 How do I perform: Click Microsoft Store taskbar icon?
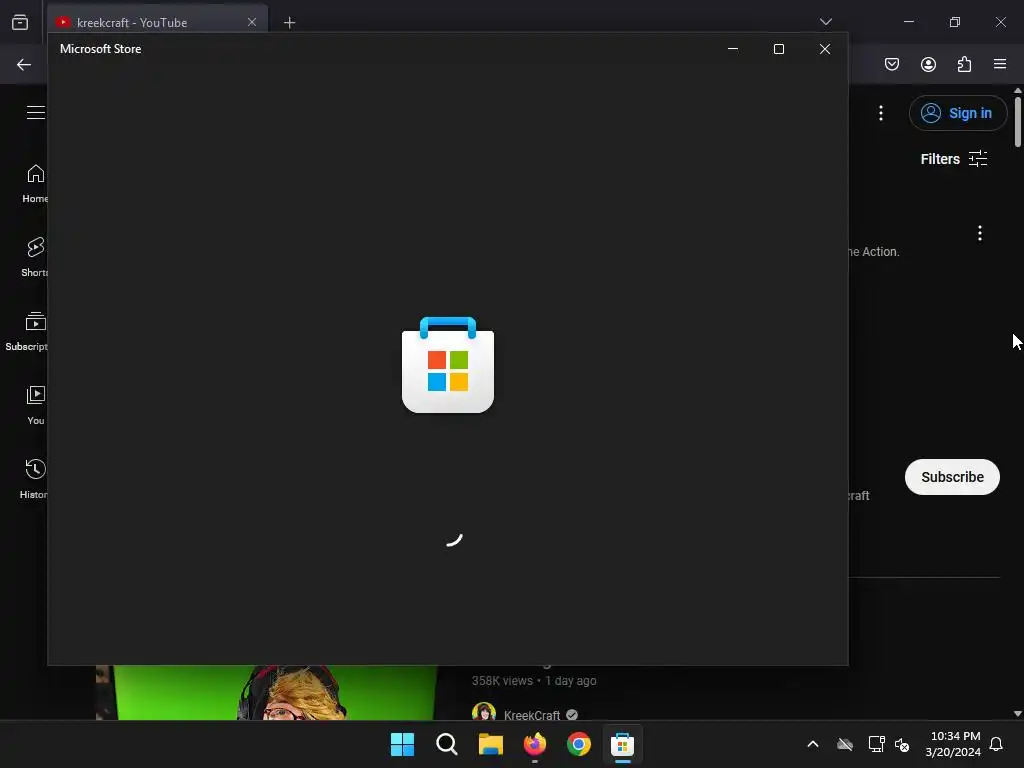click(x=622, y=744)
